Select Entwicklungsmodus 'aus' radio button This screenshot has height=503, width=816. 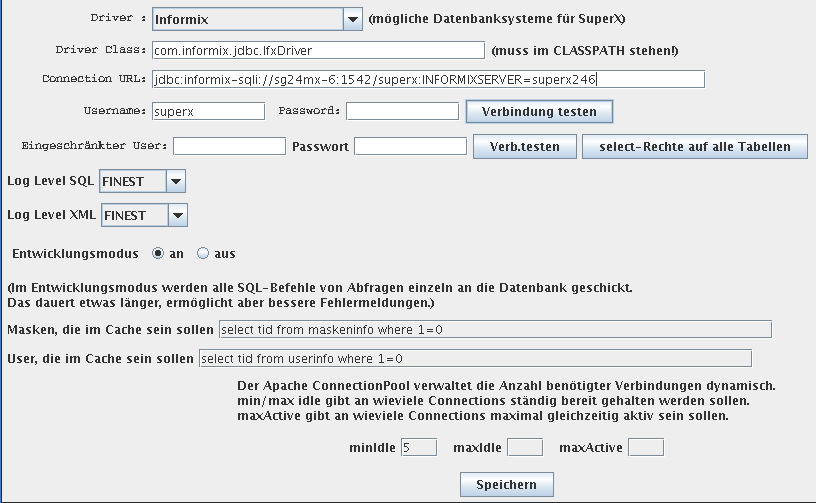tap(203, 253)
